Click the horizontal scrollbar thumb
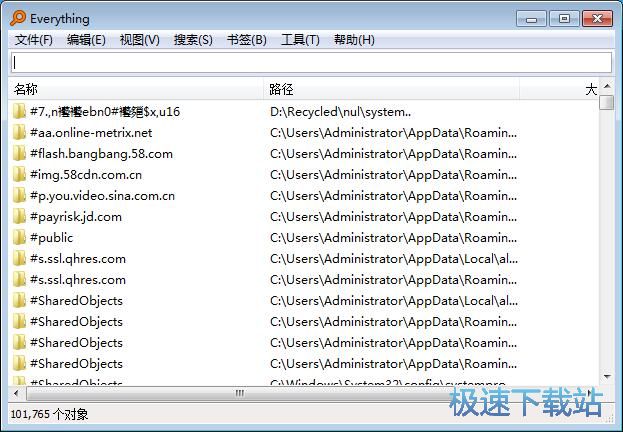The width and height of the screenshot is (623, 432). (x=238, y=393)
